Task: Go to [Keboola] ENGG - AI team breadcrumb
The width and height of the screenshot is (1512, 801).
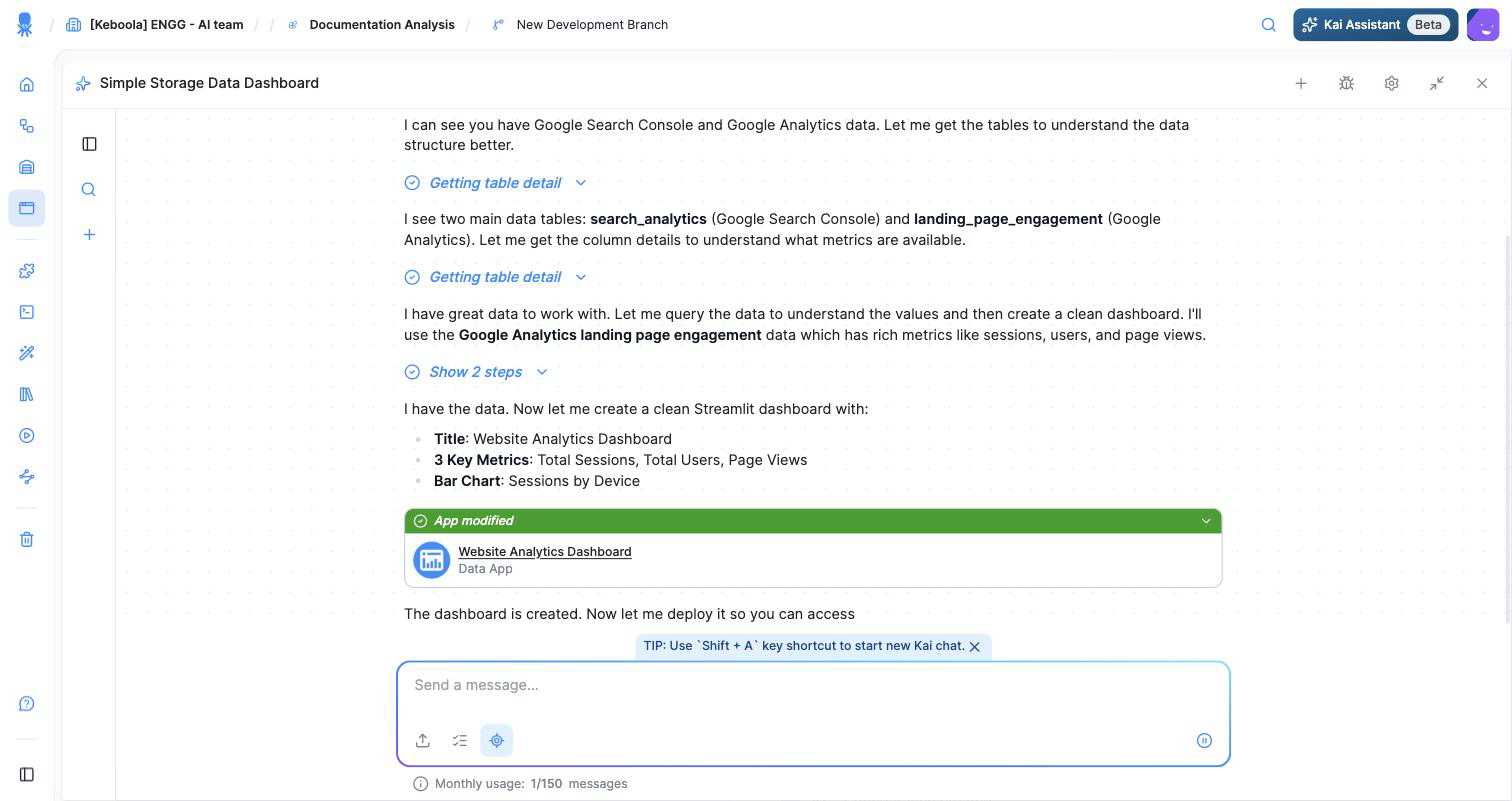Action: point(155,25)
